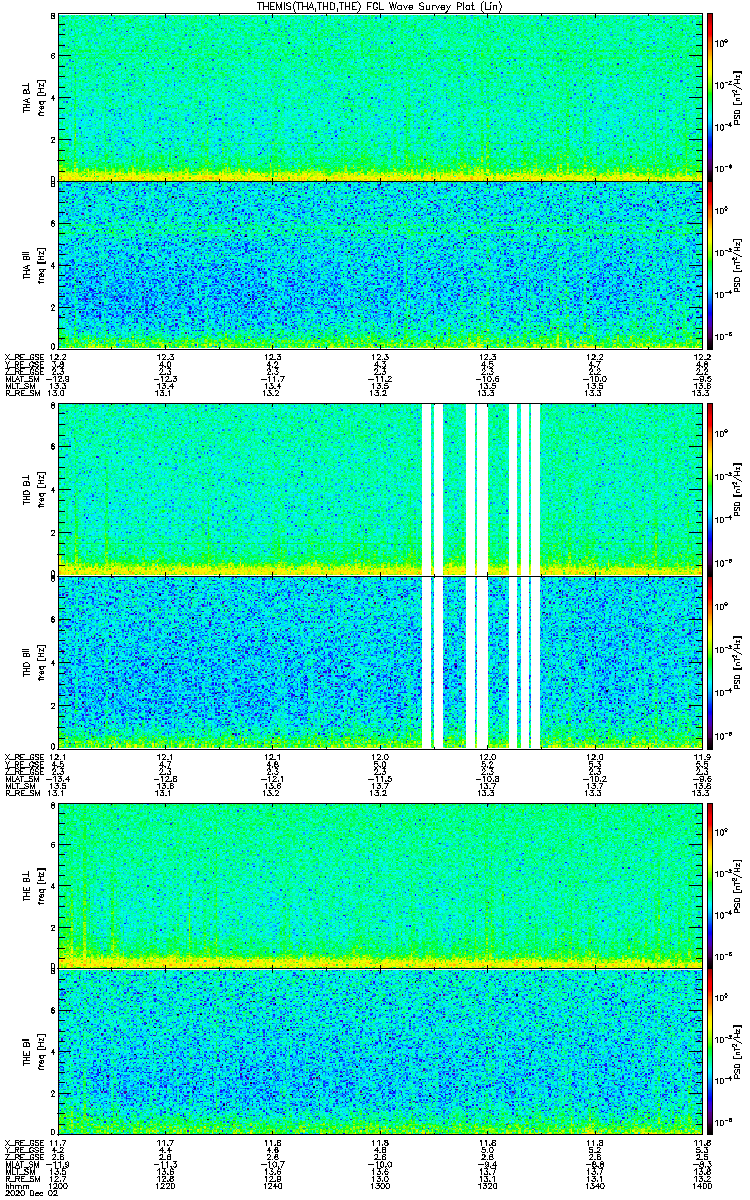Viewport: 750px width, 1200px height.
Task: Select the THA B∥ spectrogram panel
Action: click(378, 265)
